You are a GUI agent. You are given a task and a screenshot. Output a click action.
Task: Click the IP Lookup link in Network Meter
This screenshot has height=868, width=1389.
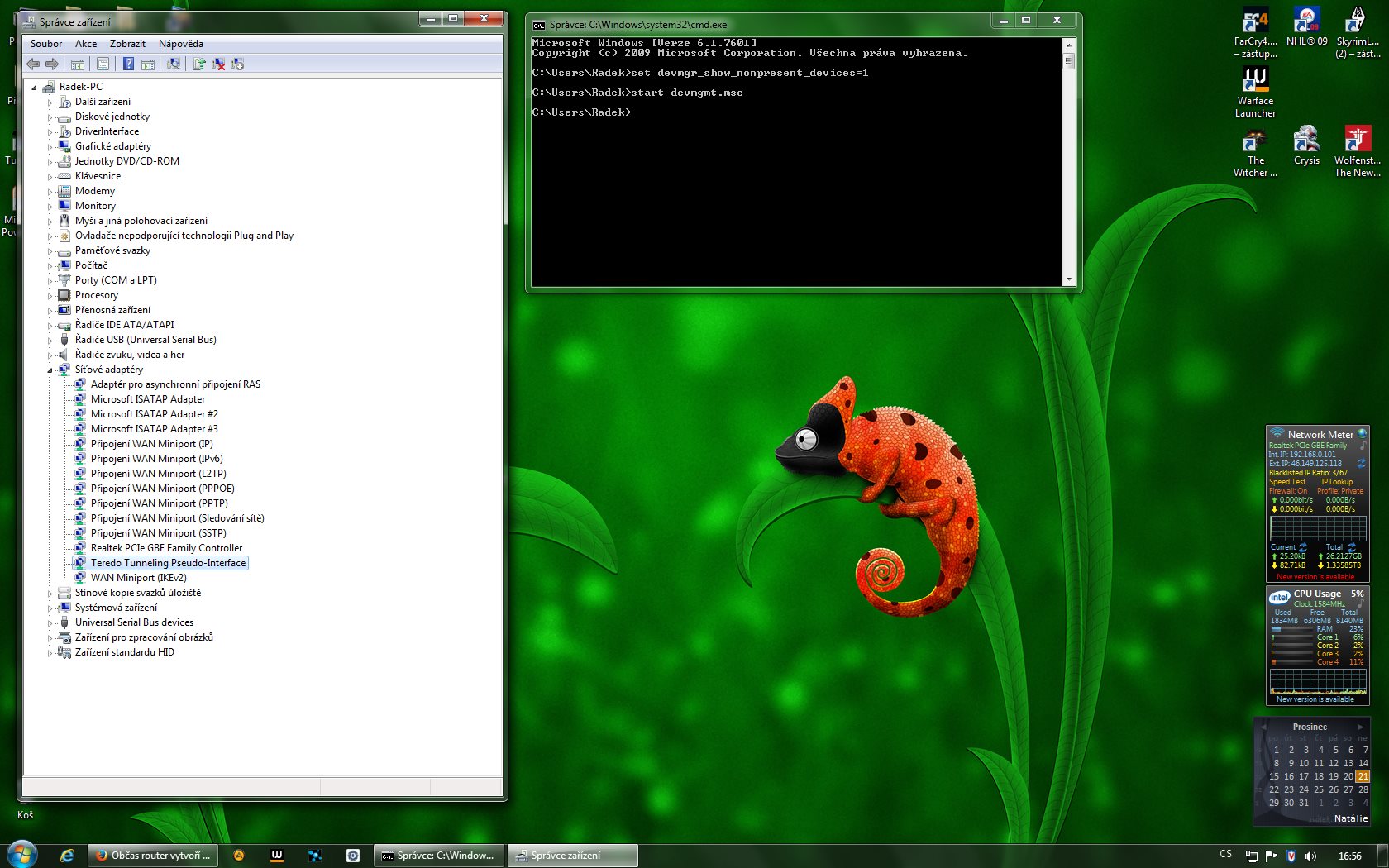pyautogui.click(x=1337, y=482)
